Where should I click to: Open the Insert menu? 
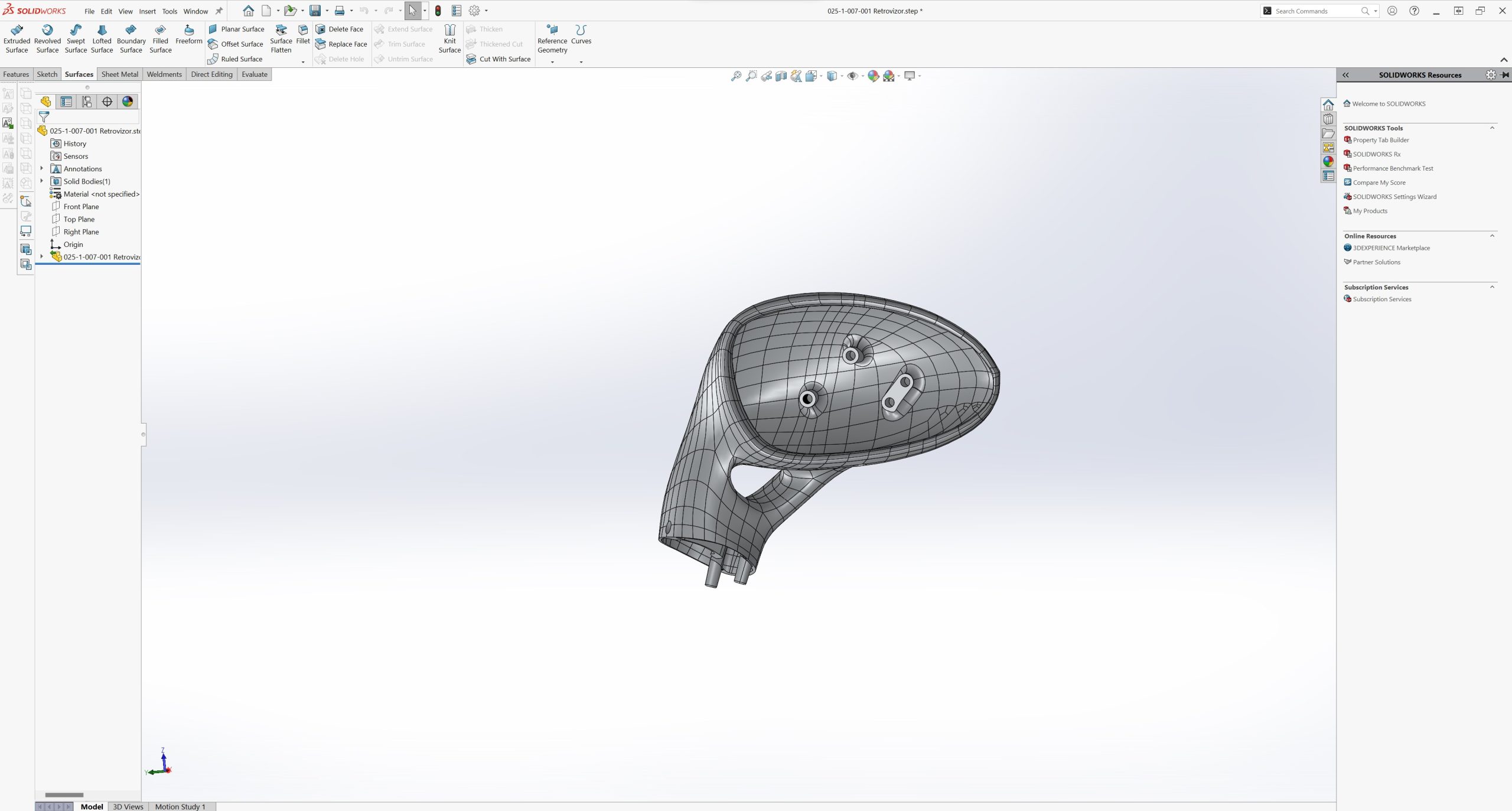147,11
